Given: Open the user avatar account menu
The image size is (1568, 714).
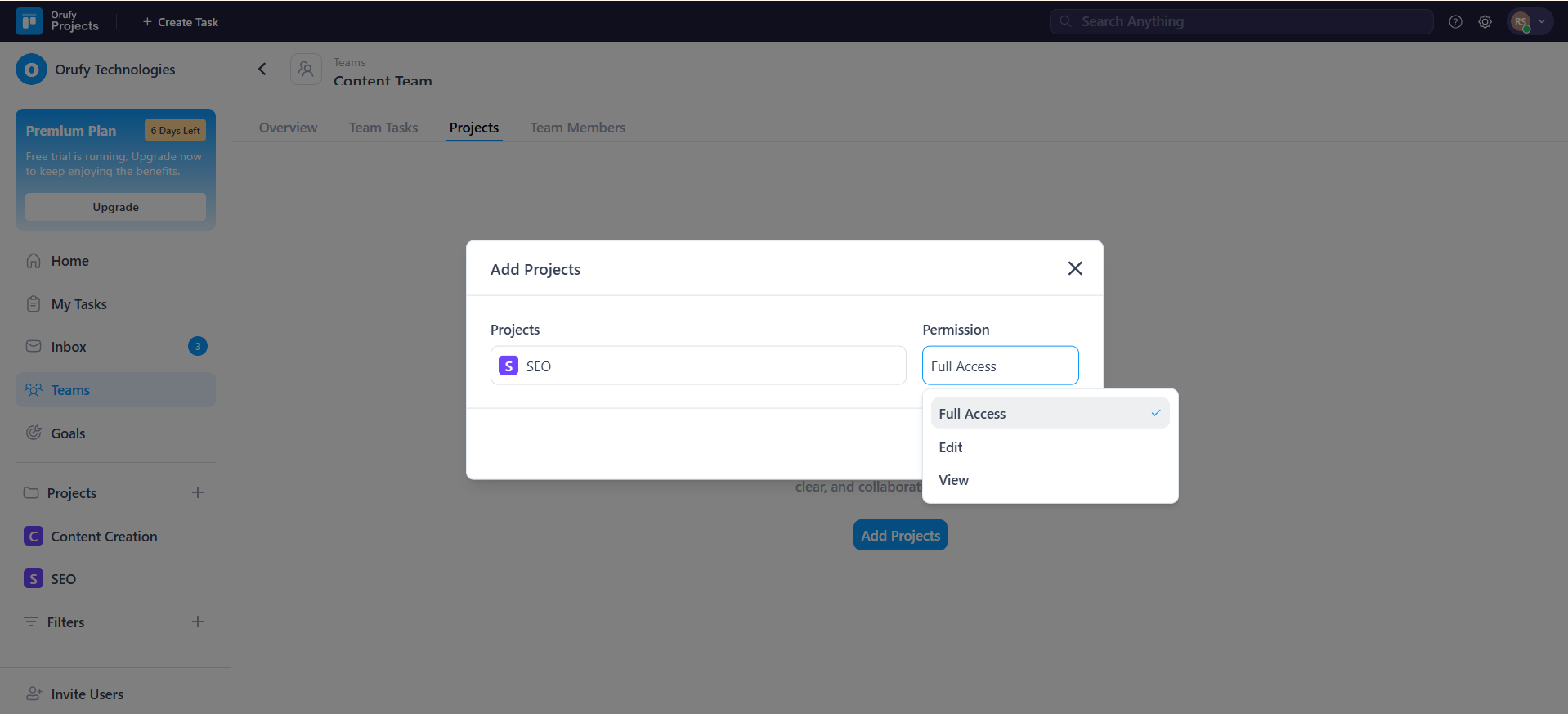Looking at the screenshot, I should tap(1529, 22).
